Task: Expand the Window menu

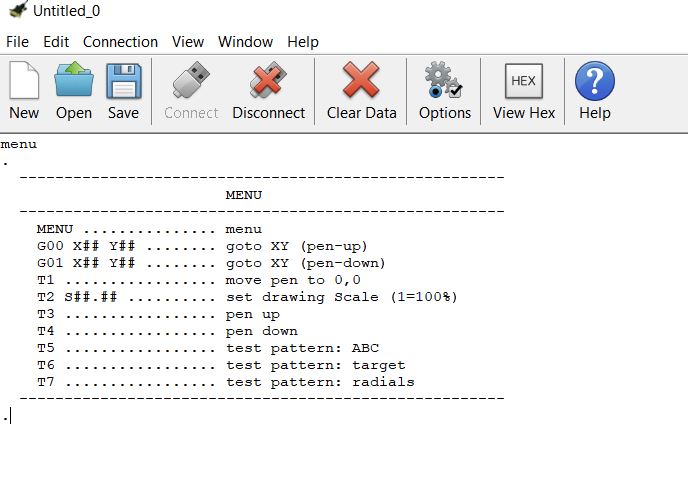Action: (245, 42)
